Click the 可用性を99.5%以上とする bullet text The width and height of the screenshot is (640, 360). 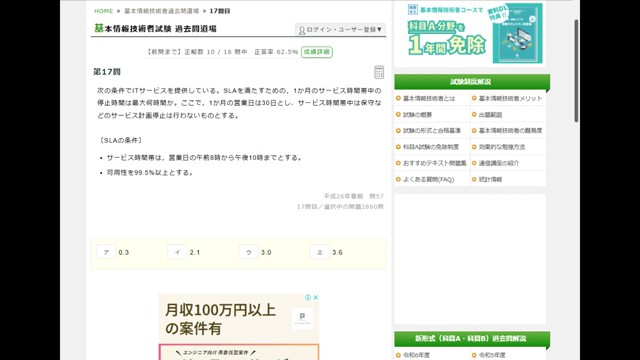(150, 173)
